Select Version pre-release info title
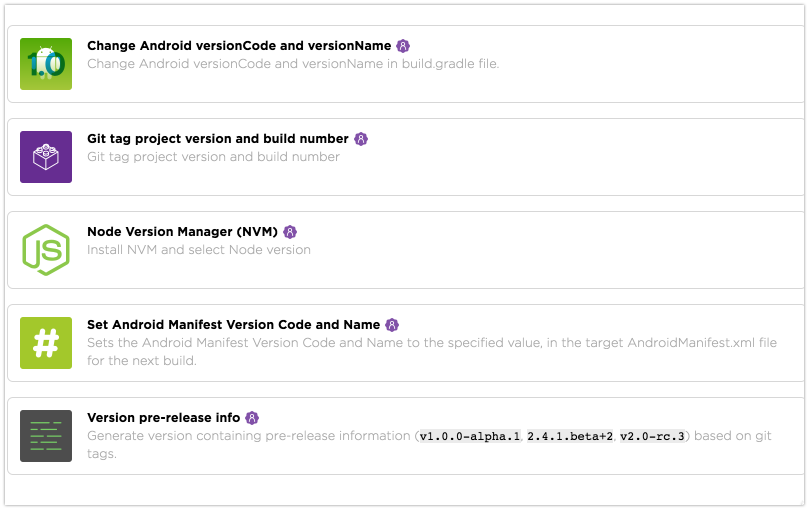Image resolution: width=809 pixels, height=510 pixels. 164,418
